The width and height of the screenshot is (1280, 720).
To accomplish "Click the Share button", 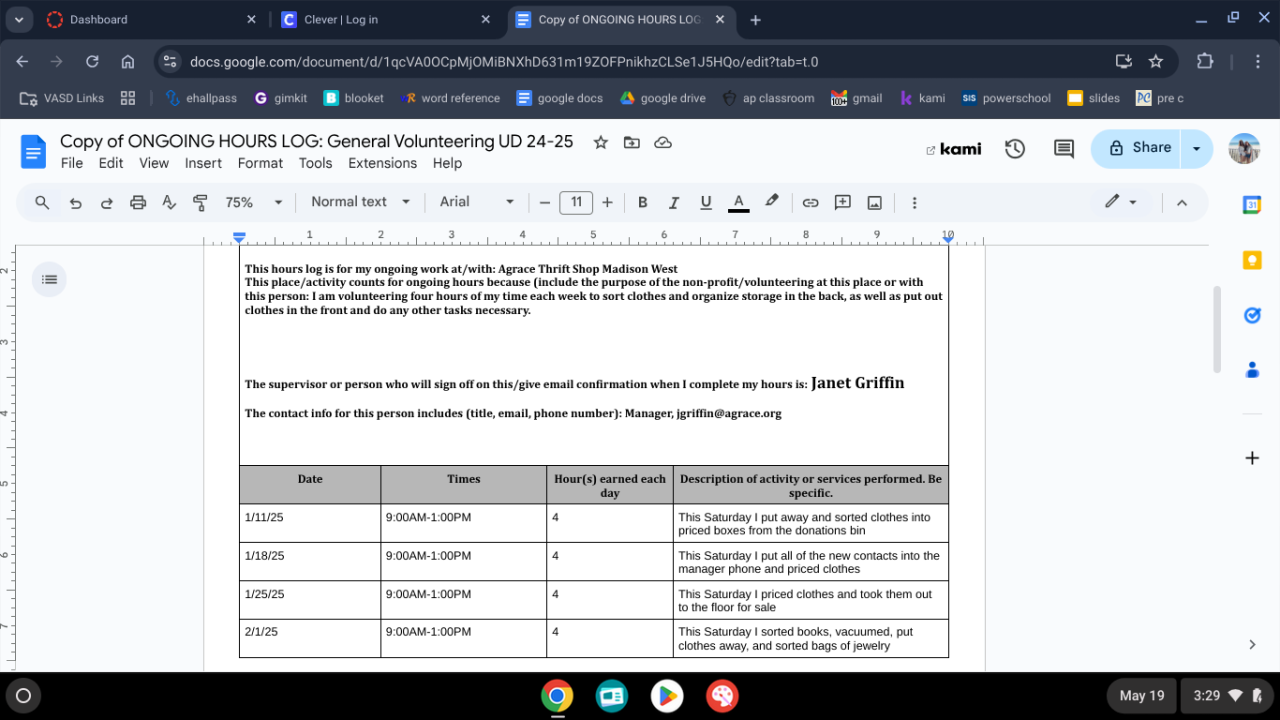I will pyautogui.click(x=1140, y=148).
